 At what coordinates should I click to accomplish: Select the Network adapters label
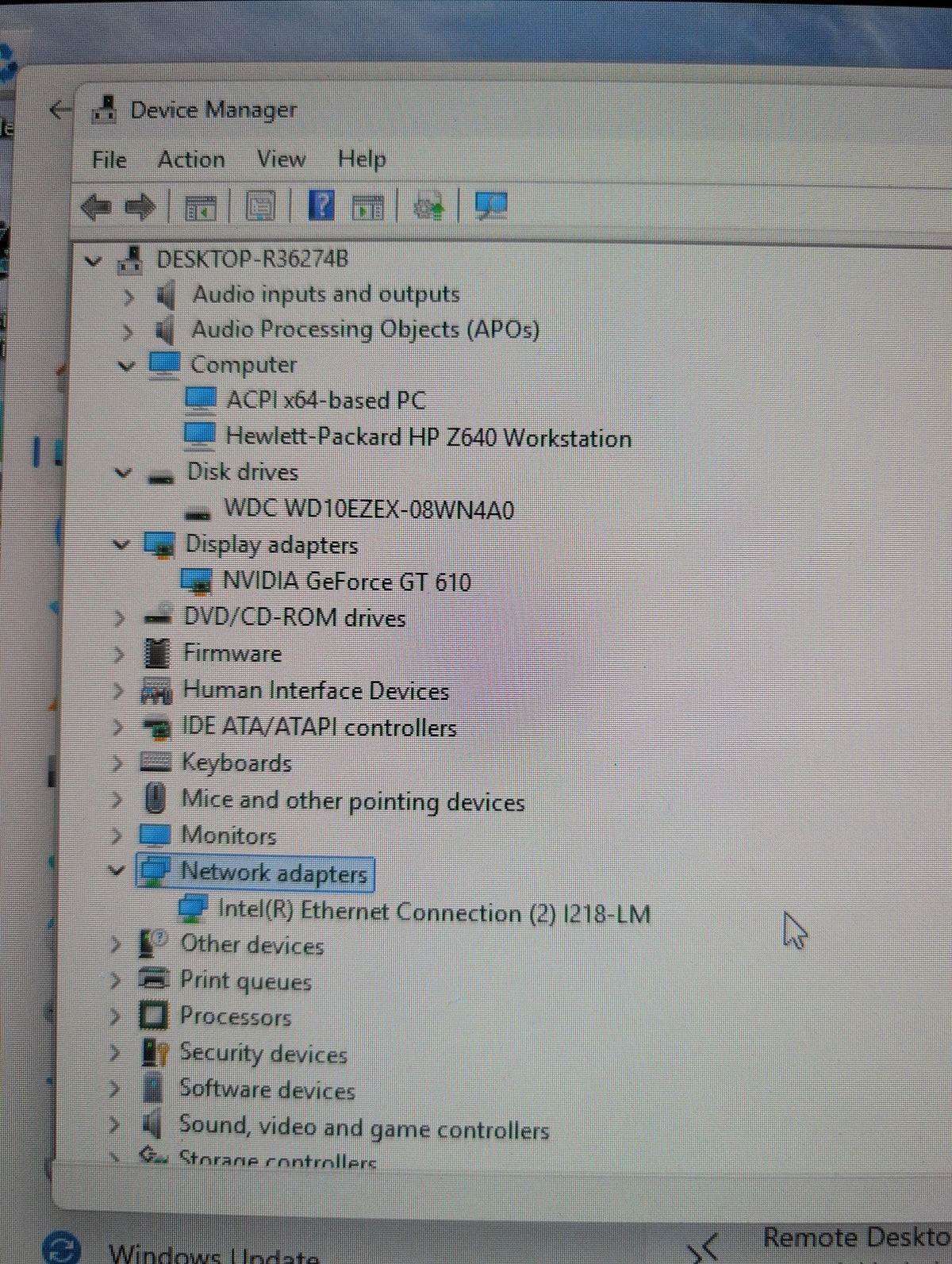(274, 873)
